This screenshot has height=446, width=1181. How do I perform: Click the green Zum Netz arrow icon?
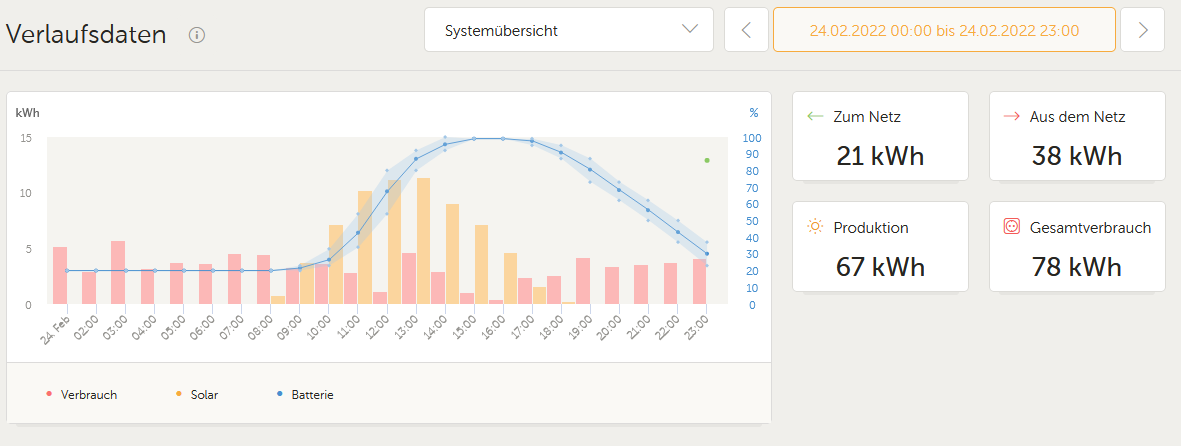click(x=815, y=117)
